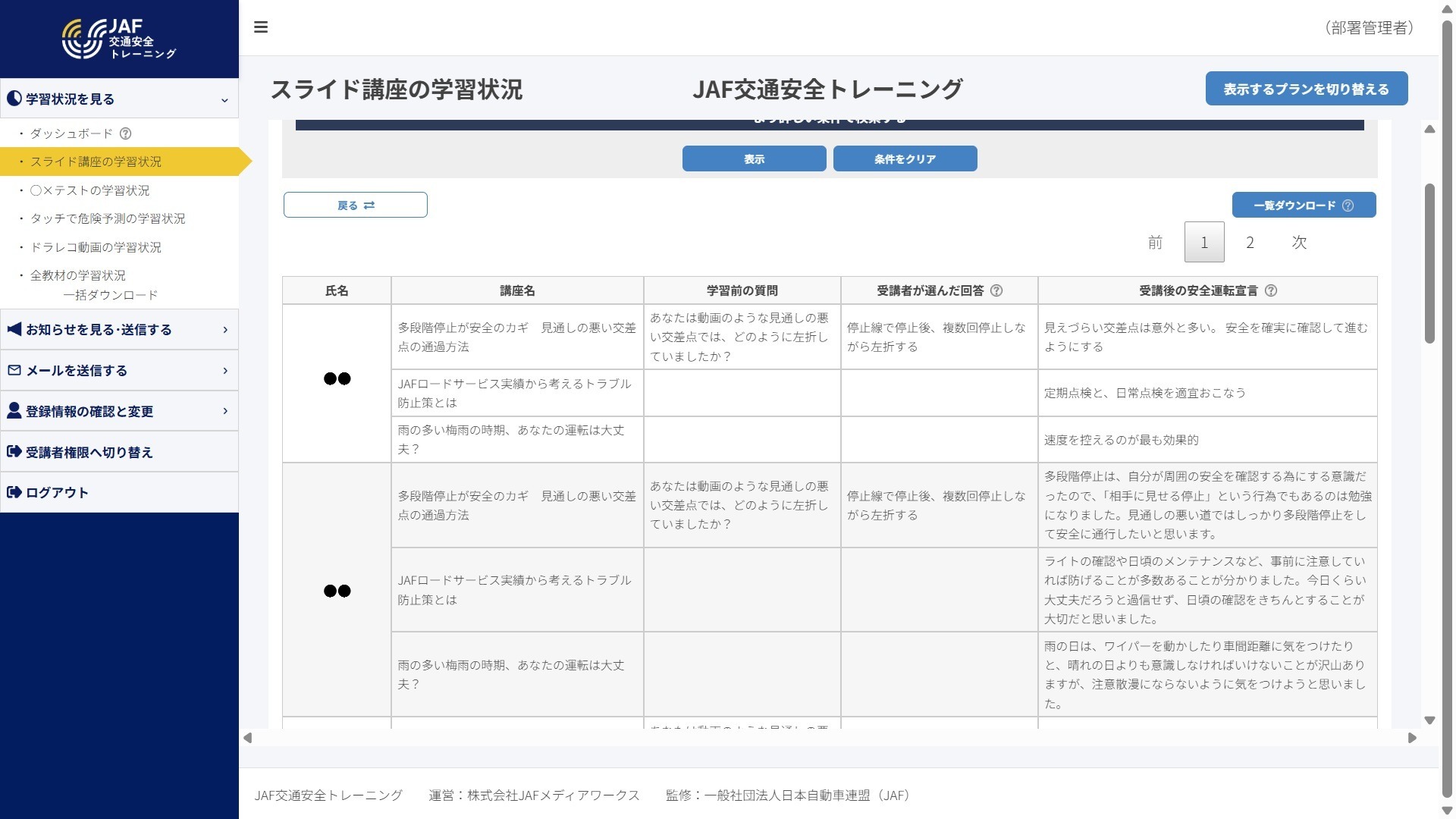Click the pie chart icon of 学習状況を見る
The height and width of the screenshot is (819, 1456).
[x=14, y=99]
